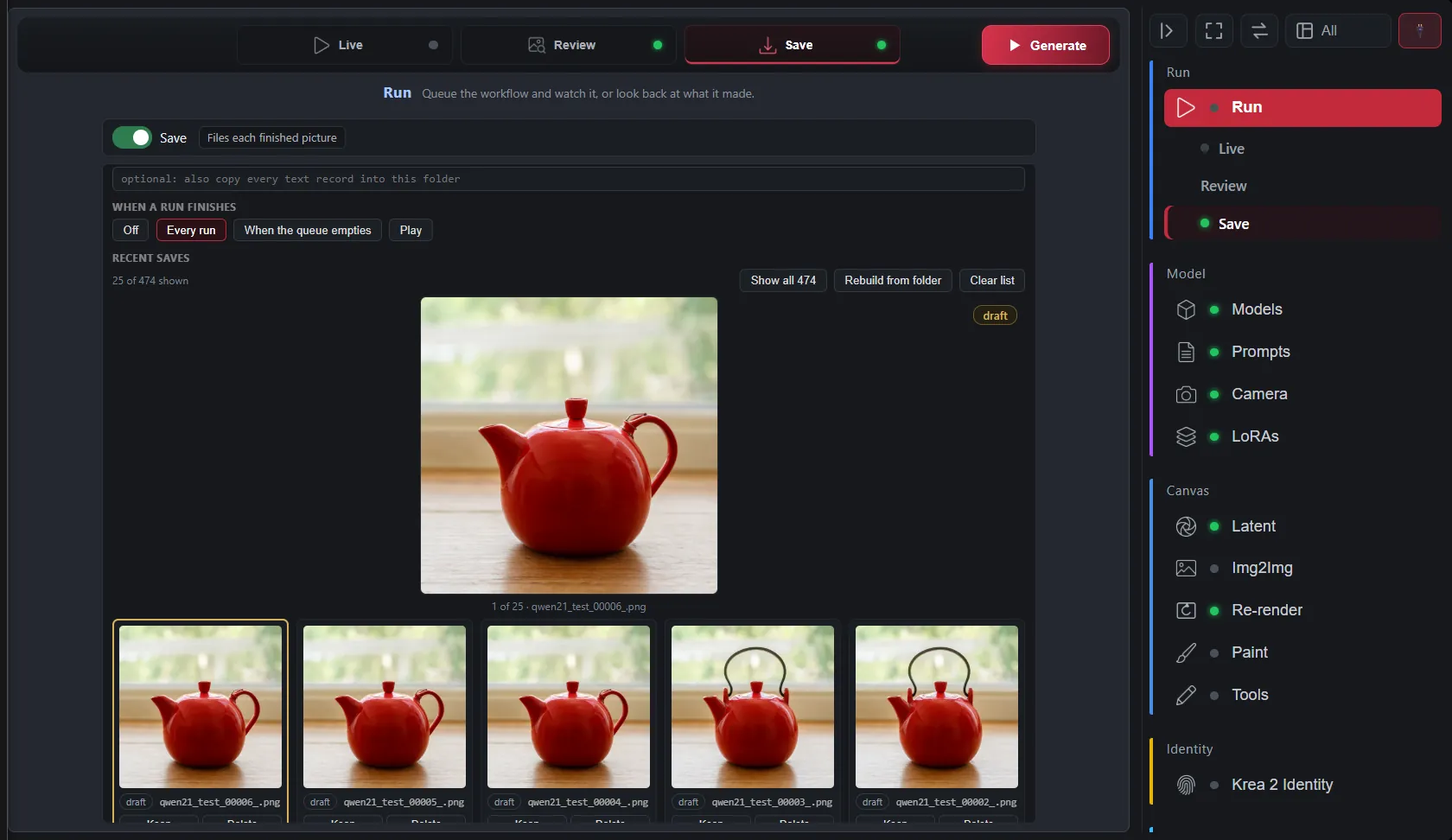
Task: Open the Latent aperture icon
Action: pos(1186,526)
